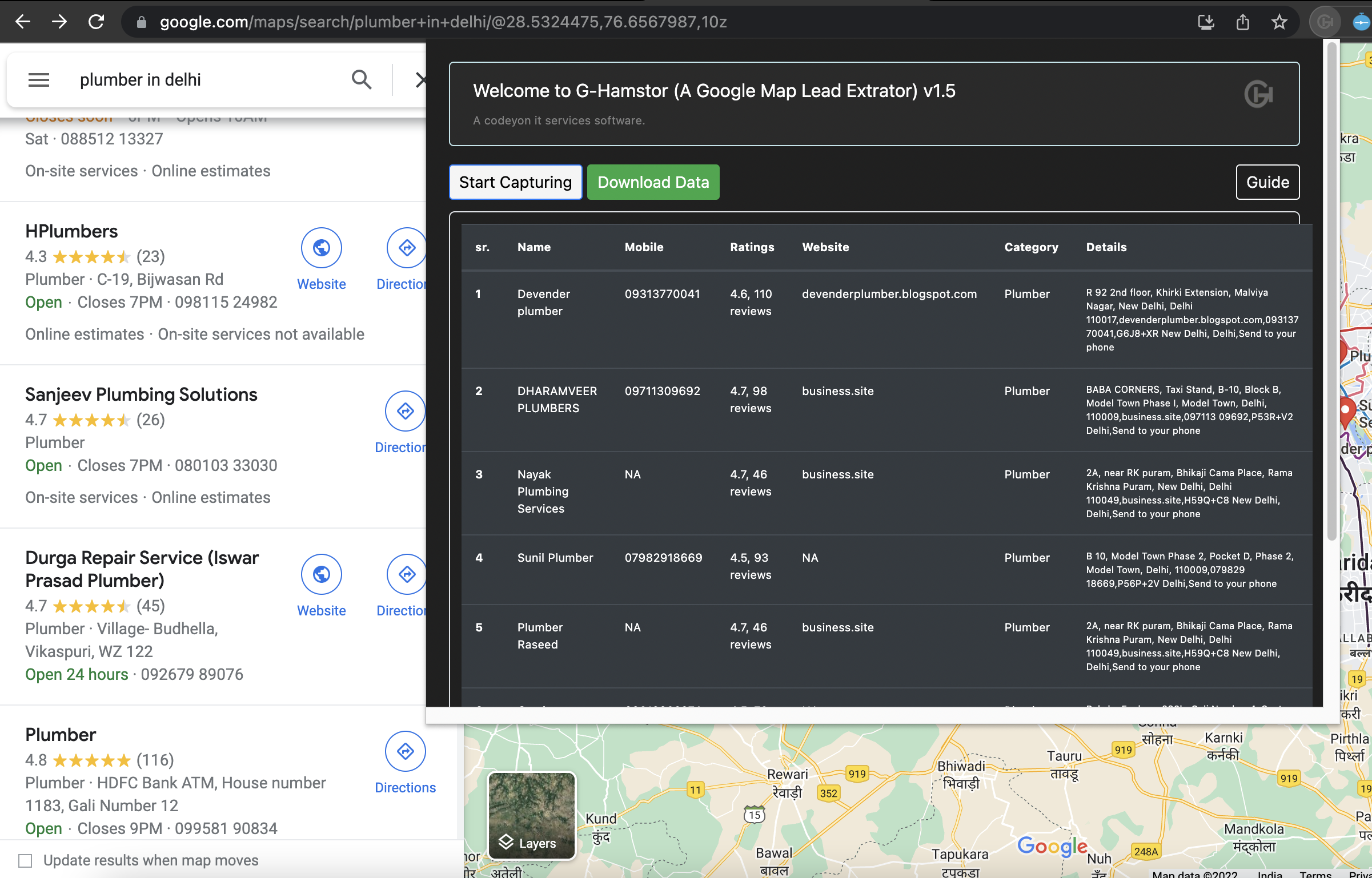This screenshot has height=878, width=1372.
Task: Click the Details column header
Action: [x=1106, y=247]
